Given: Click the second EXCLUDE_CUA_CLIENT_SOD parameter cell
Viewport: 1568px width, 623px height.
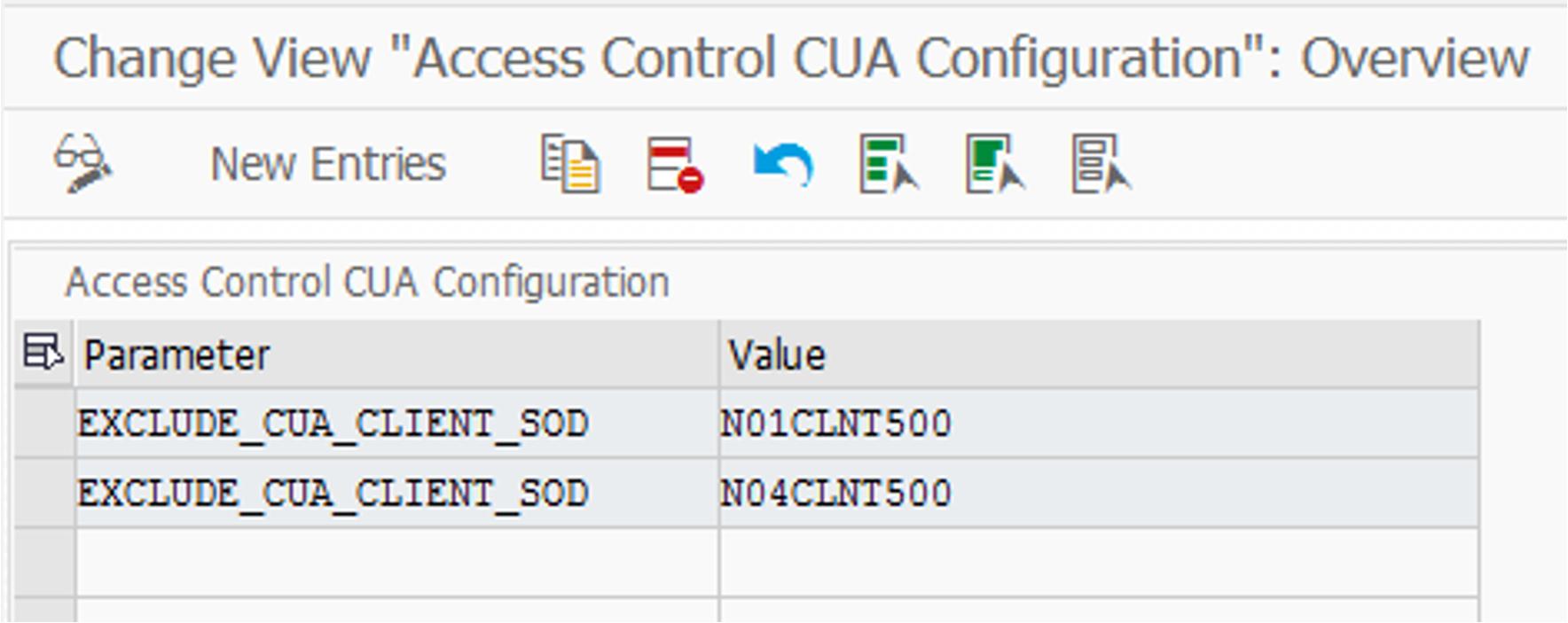Looking at the screenshot, I should [x=396, y=494].
